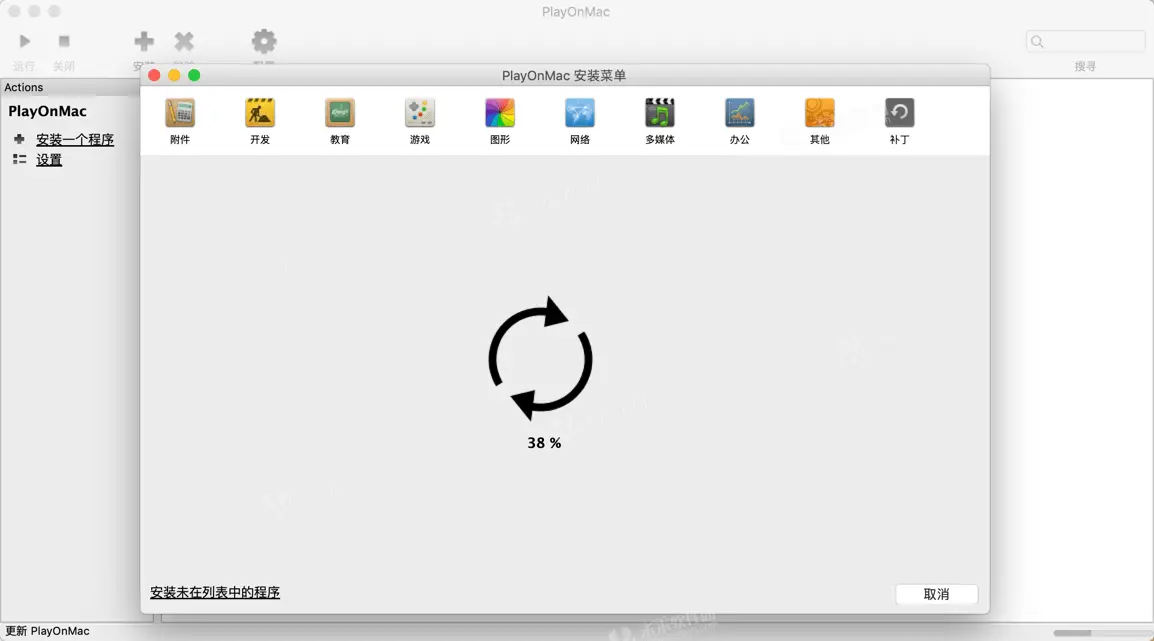Open the 补丁 patches category
This screenshot has width=1154, height=641.
pos(899,121)
